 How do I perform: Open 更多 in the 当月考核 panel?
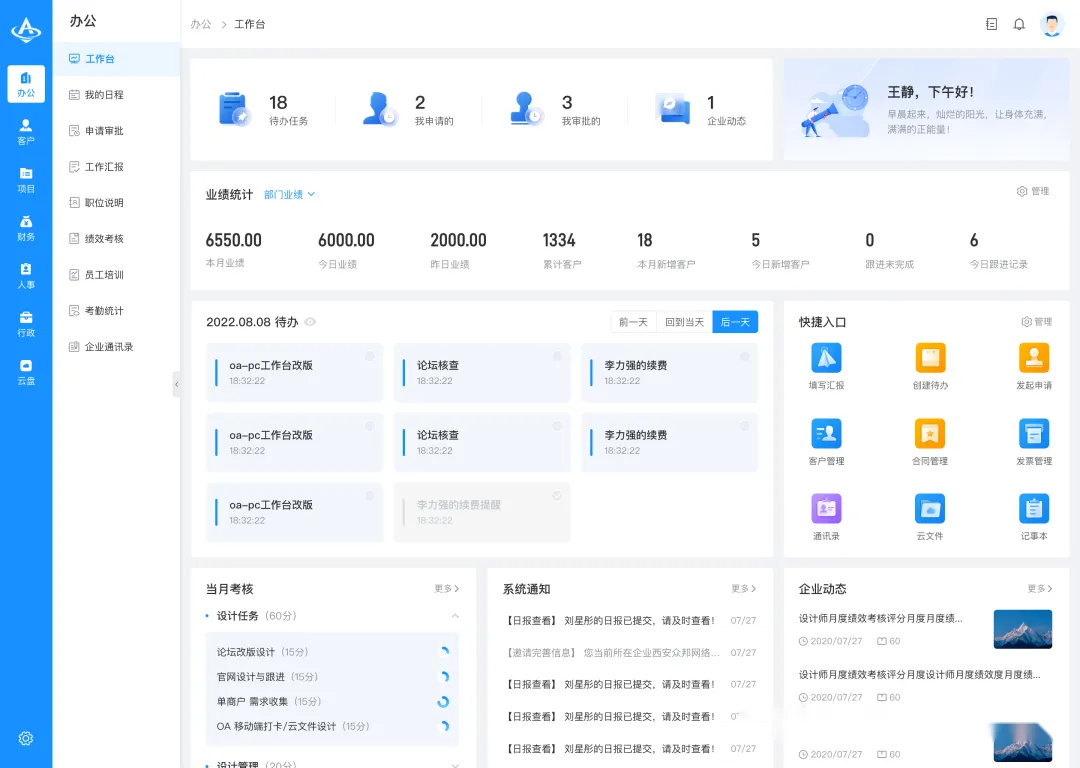coord(446,589)
